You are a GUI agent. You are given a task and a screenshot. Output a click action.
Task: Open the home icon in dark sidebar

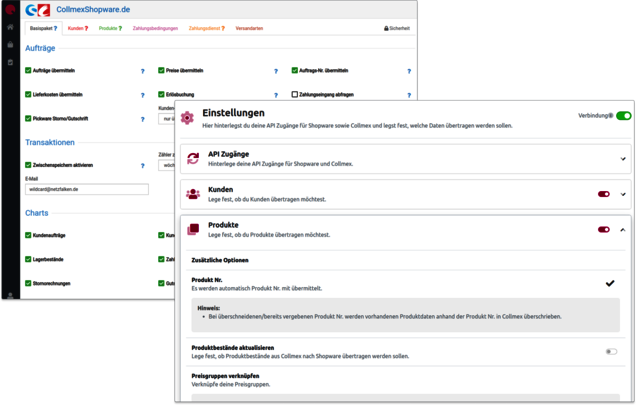pyautogui.click(x=10, y=27)
